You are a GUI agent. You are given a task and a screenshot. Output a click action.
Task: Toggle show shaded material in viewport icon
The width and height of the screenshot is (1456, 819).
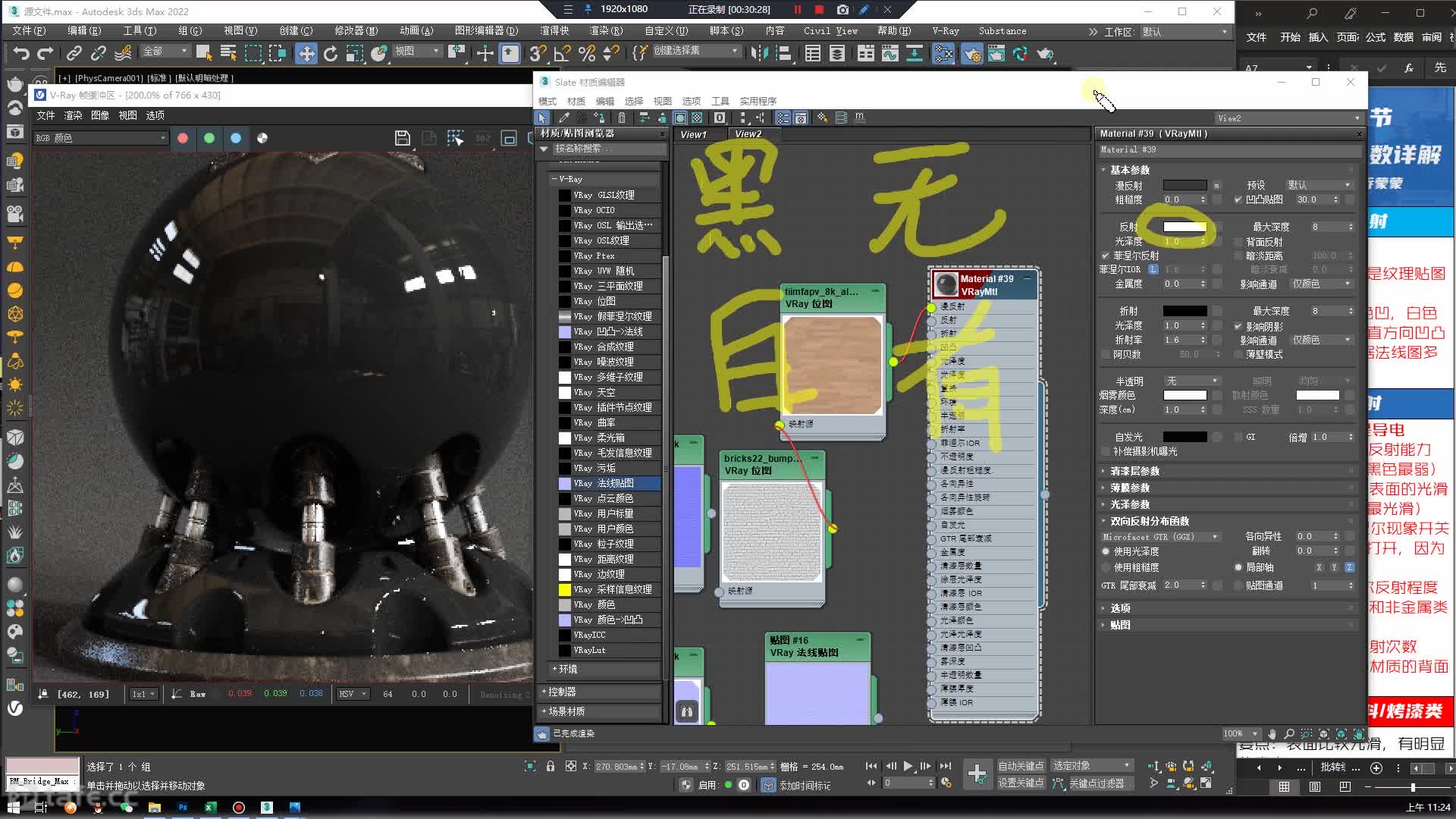pos(680,118)
